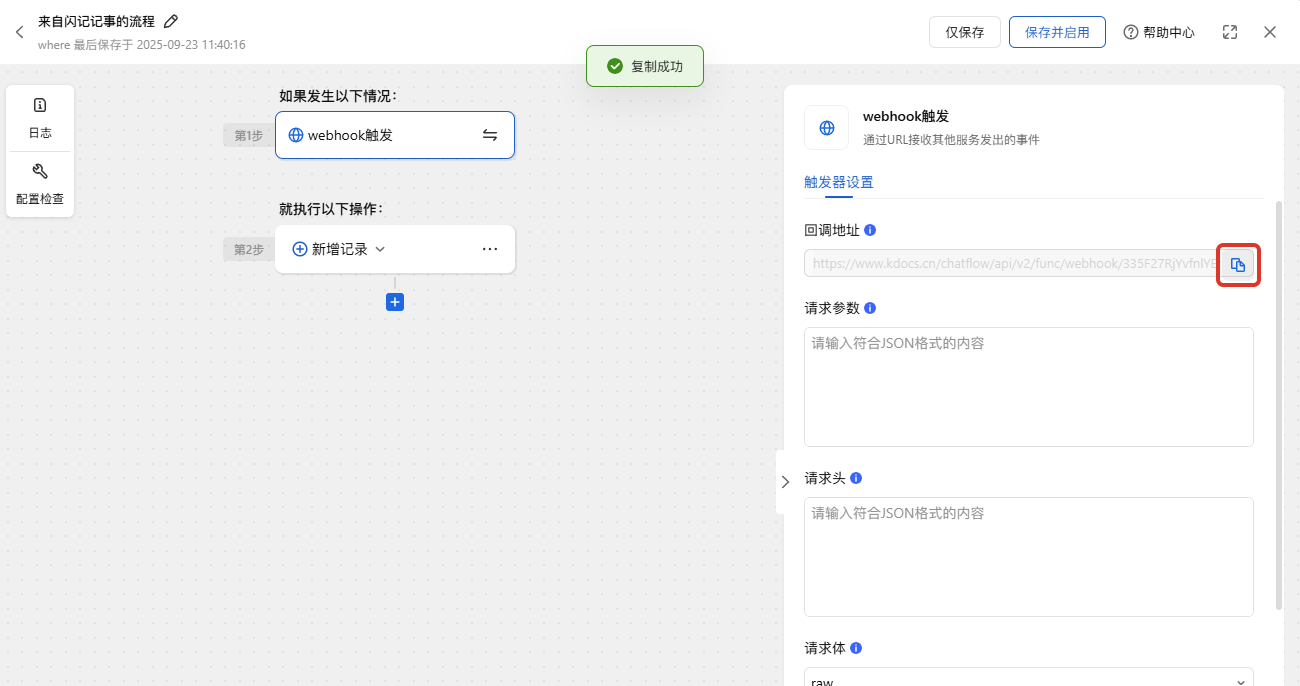Go back with the left arrow icon

[x=18, y=31]
